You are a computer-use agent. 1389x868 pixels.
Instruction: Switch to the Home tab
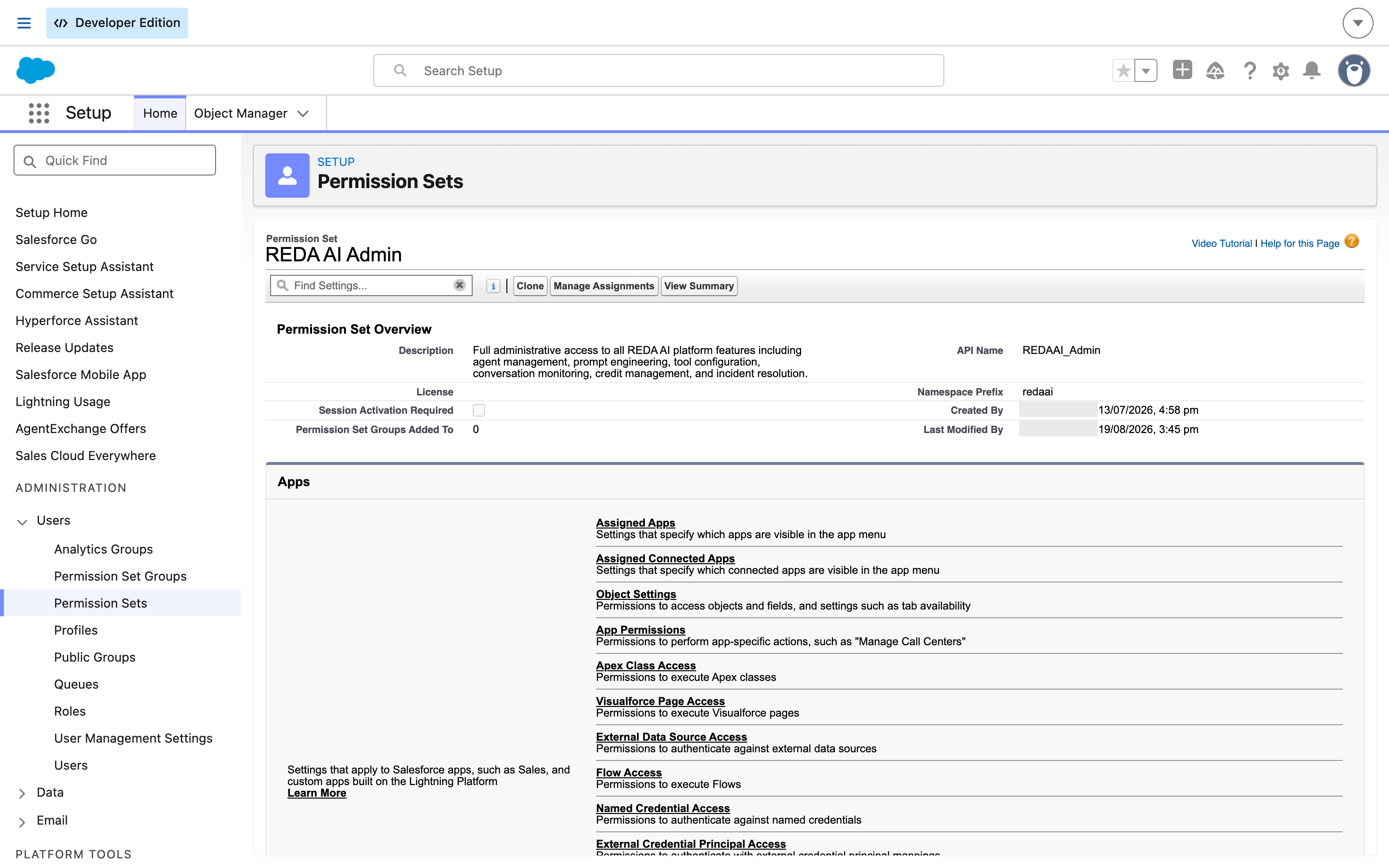(x=160, y=113)
